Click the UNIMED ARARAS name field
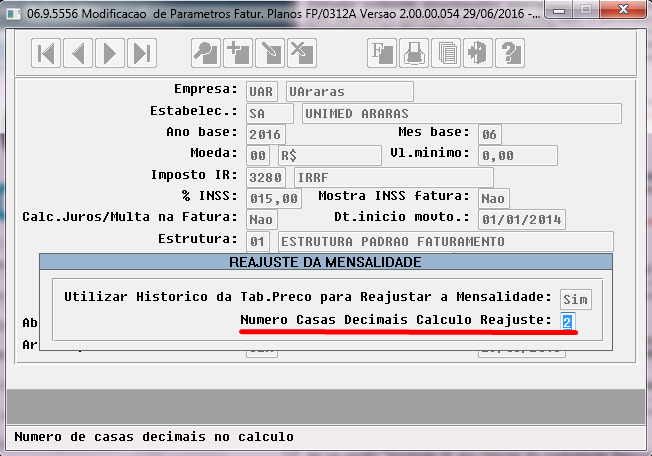Viewport: 652px width, 456px height. (x=462, y=113)
